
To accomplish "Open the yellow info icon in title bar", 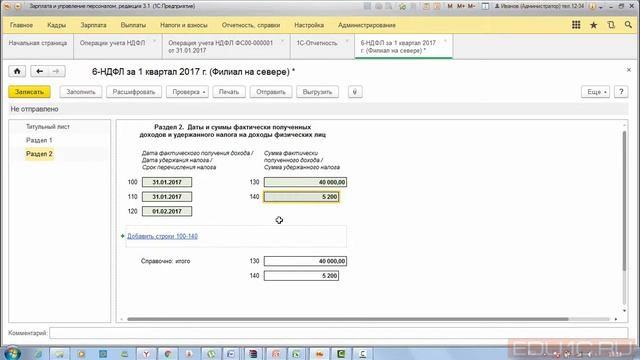I will [593, 6].
